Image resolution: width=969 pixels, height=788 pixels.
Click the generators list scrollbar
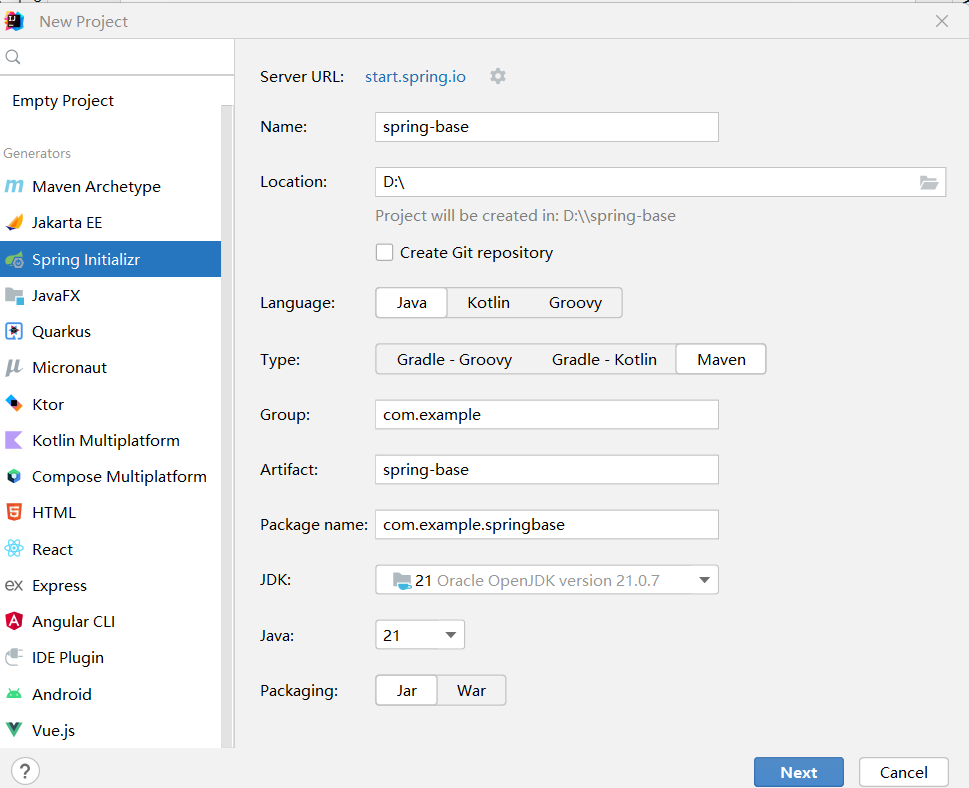tap(227, 426)
